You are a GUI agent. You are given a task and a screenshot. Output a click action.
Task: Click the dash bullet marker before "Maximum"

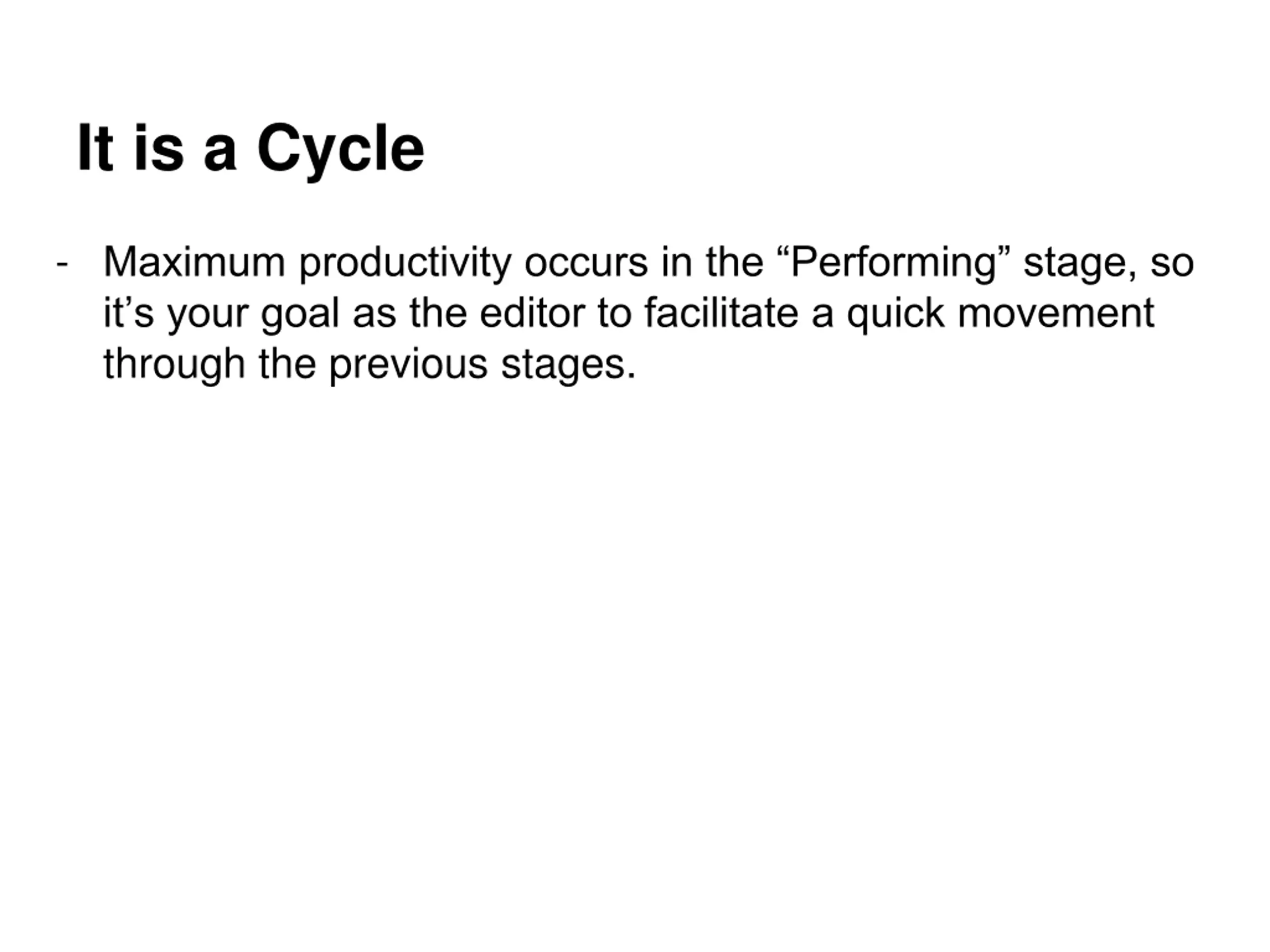[x=62, y=264]
